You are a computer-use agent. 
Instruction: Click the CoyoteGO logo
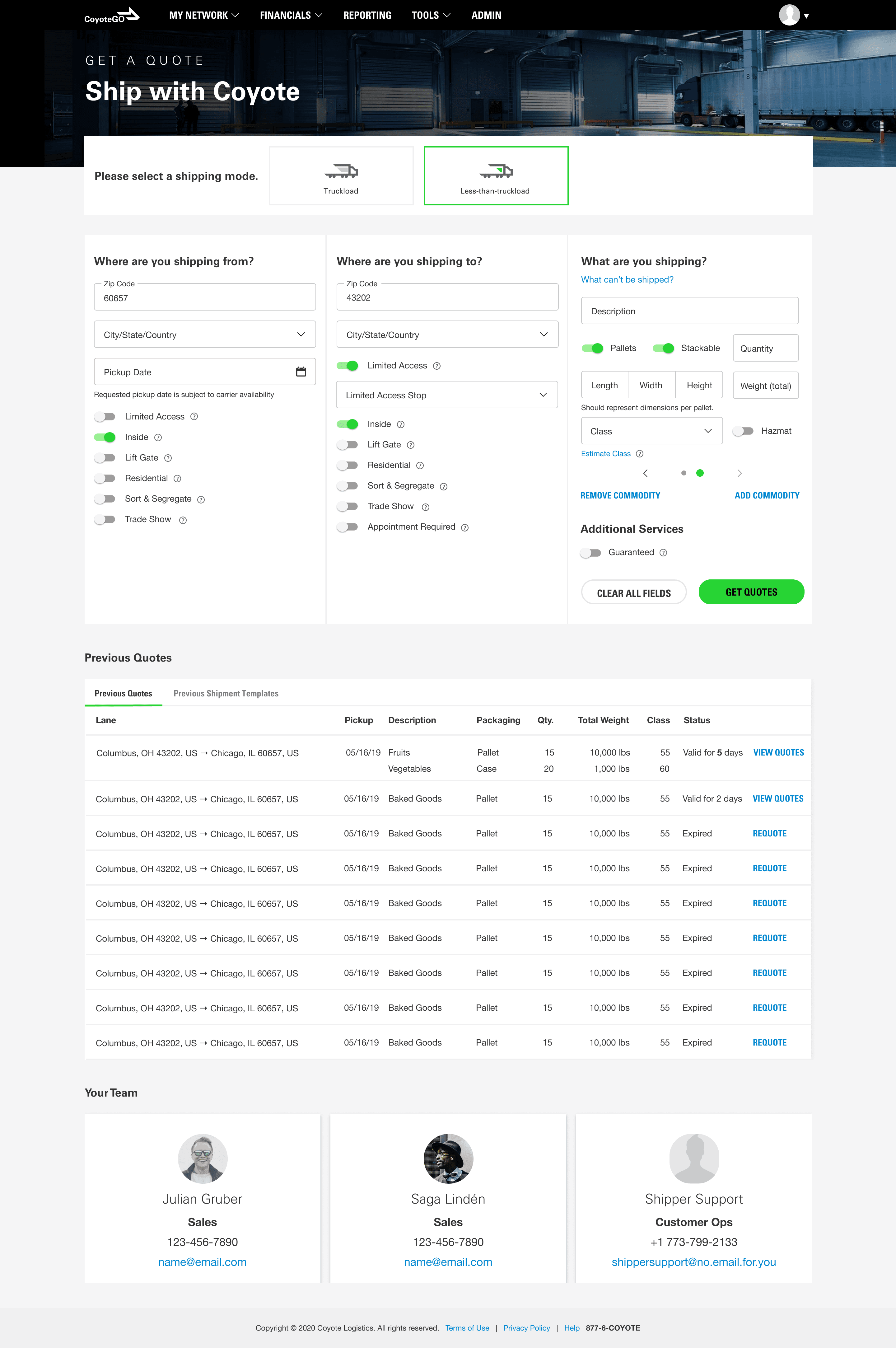(x=111, y=16)
